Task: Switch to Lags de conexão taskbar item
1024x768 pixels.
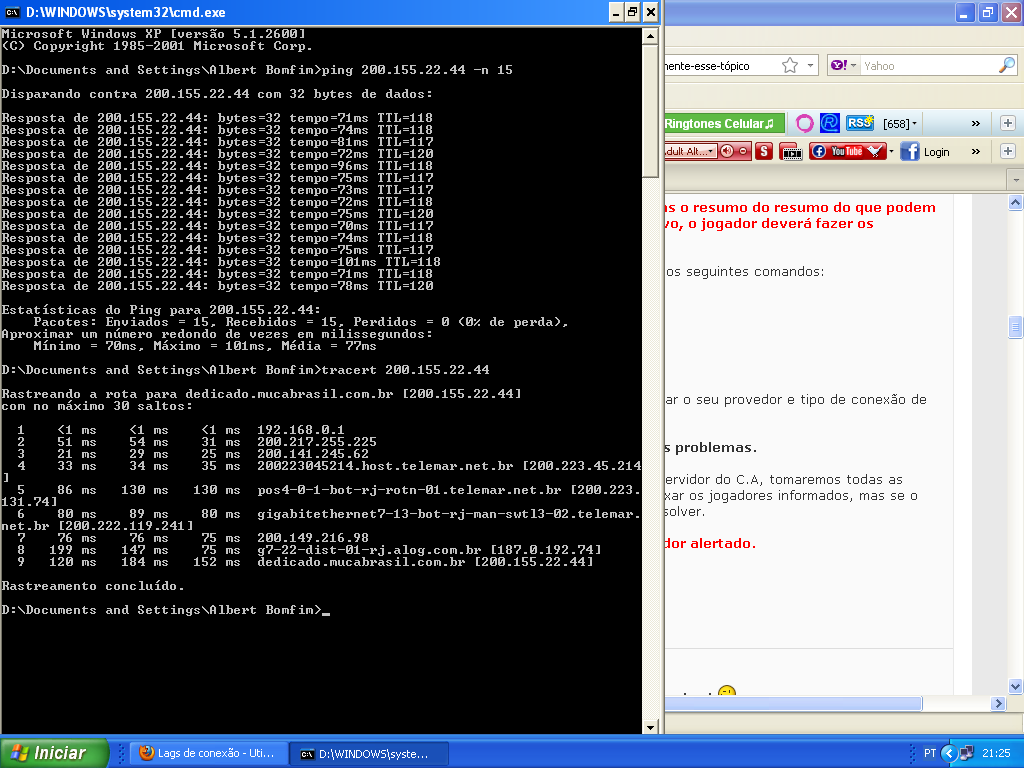Action: pos(208,753)
